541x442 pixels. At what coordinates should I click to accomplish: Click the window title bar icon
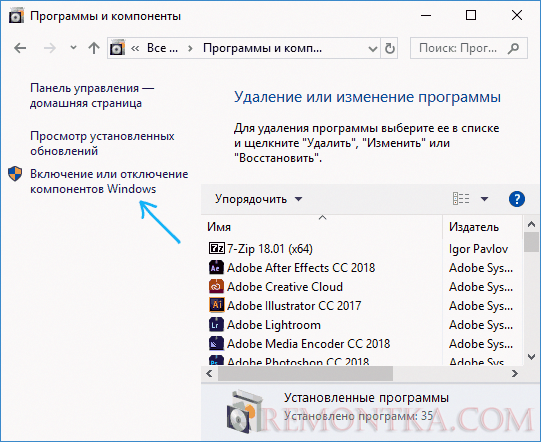tap(16, 16)
